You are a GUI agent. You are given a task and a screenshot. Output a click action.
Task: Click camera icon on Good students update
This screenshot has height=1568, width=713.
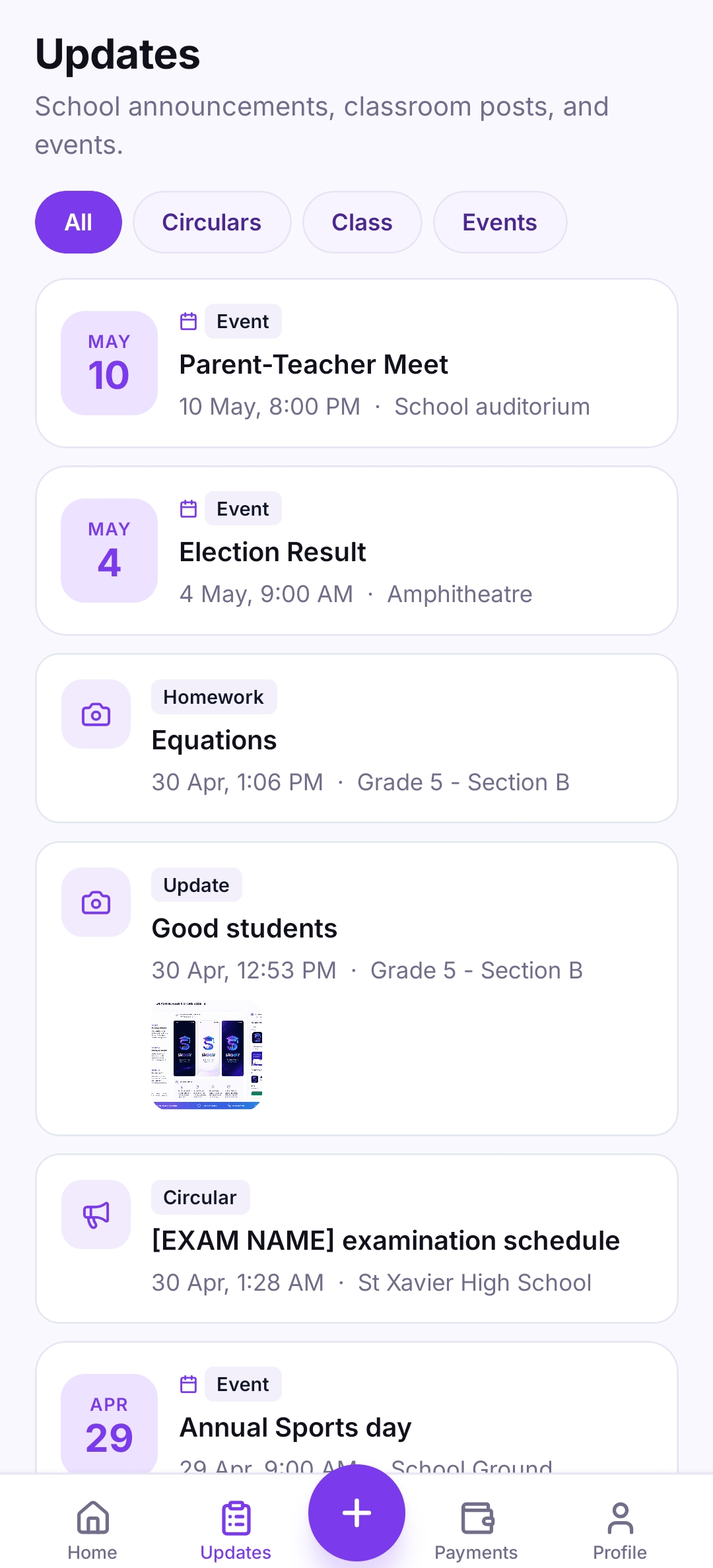[96, 902]
